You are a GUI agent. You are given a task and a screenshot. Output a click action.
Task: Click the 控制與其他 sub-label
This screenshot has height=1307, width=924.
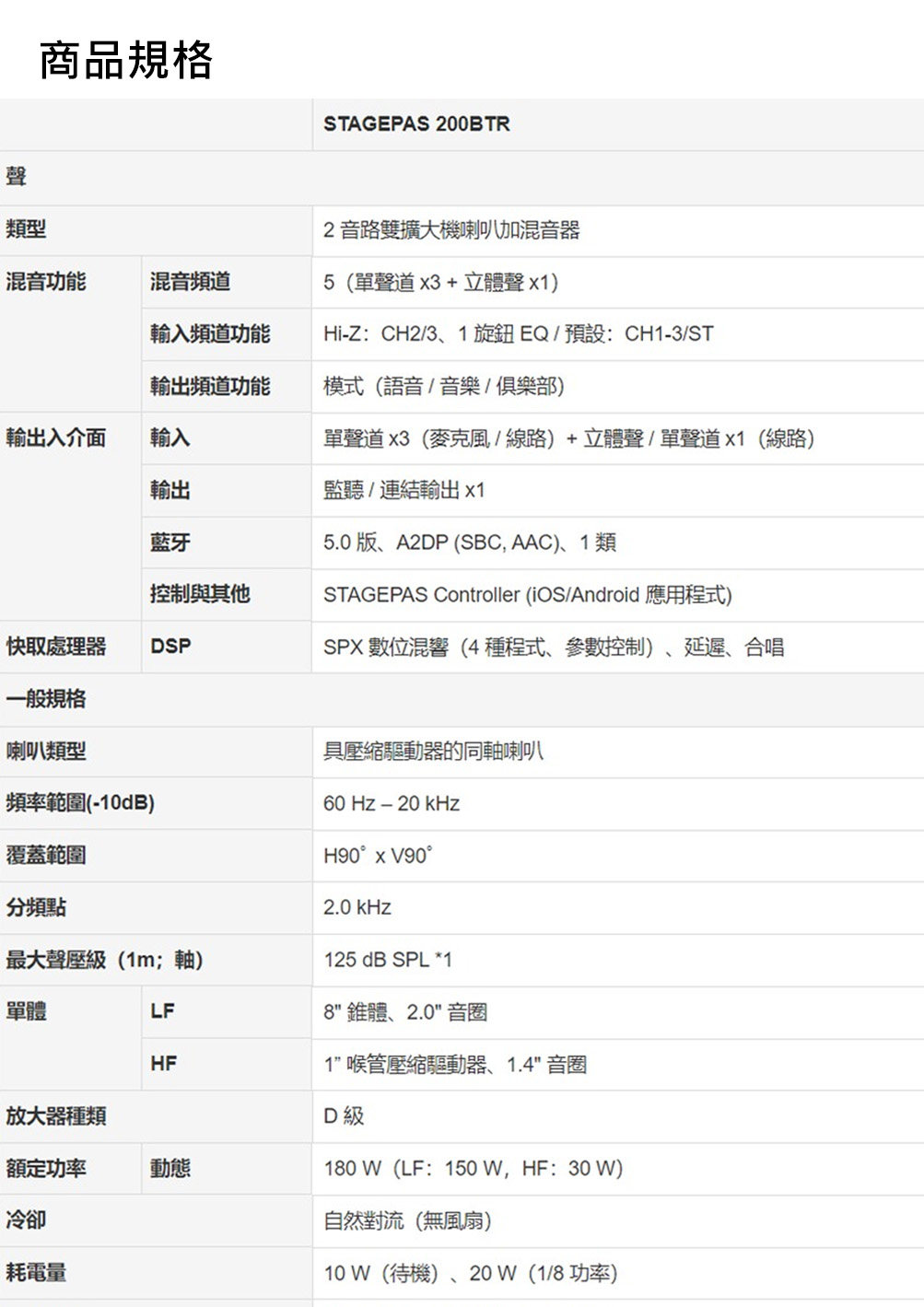(200, 594)
